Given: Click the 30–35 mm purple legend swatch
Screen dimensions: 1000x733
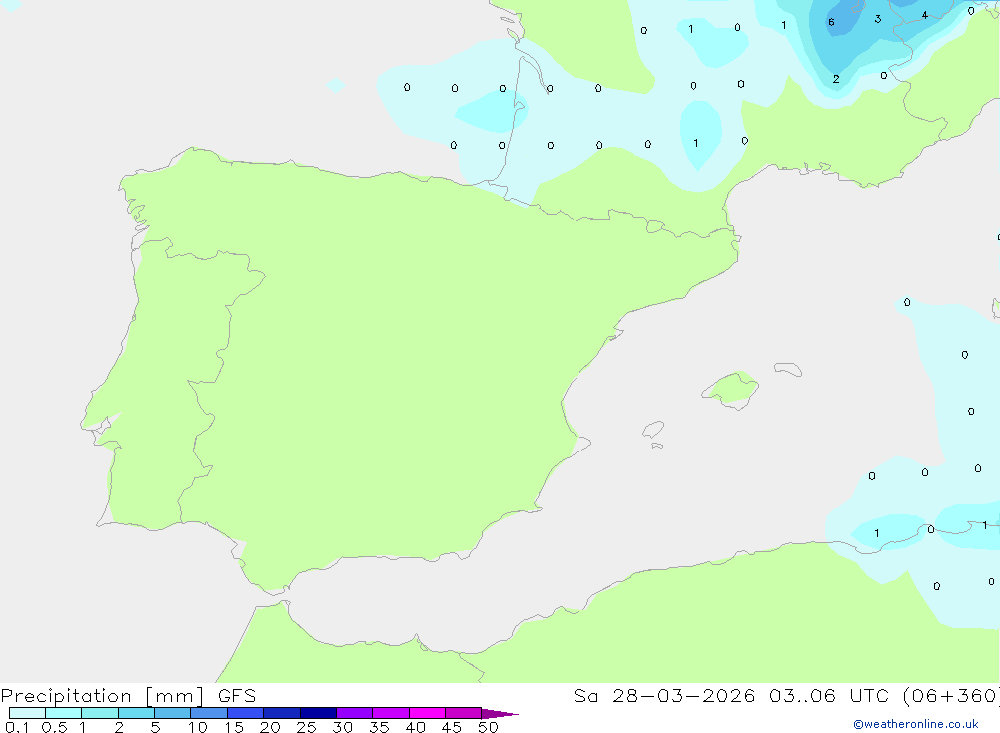Looking at the screenshot, I should click(x=355, y=713).
